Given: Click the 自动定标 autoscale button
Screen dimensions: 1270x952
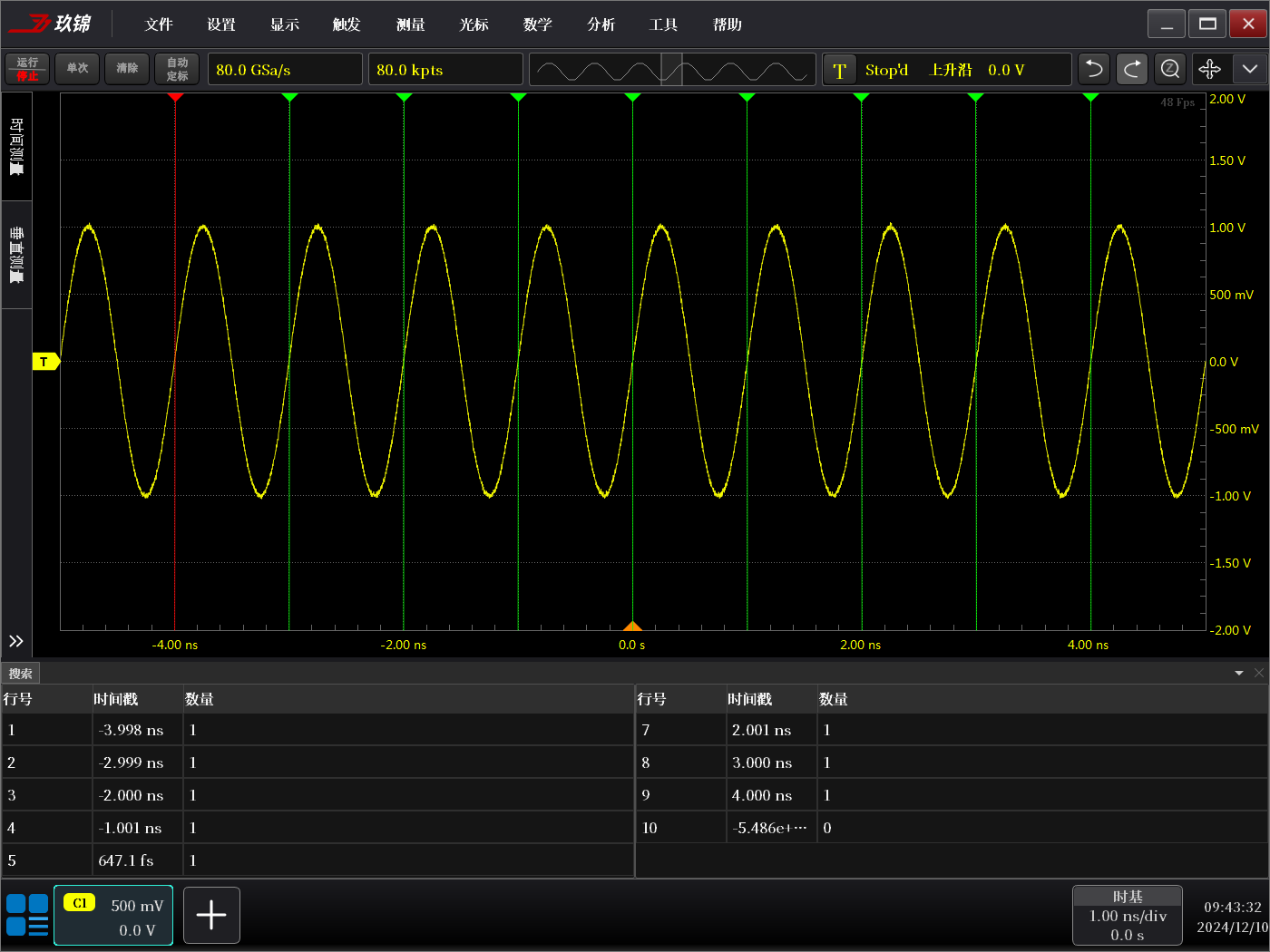Looking at the screenshot, I should [177, 69].
